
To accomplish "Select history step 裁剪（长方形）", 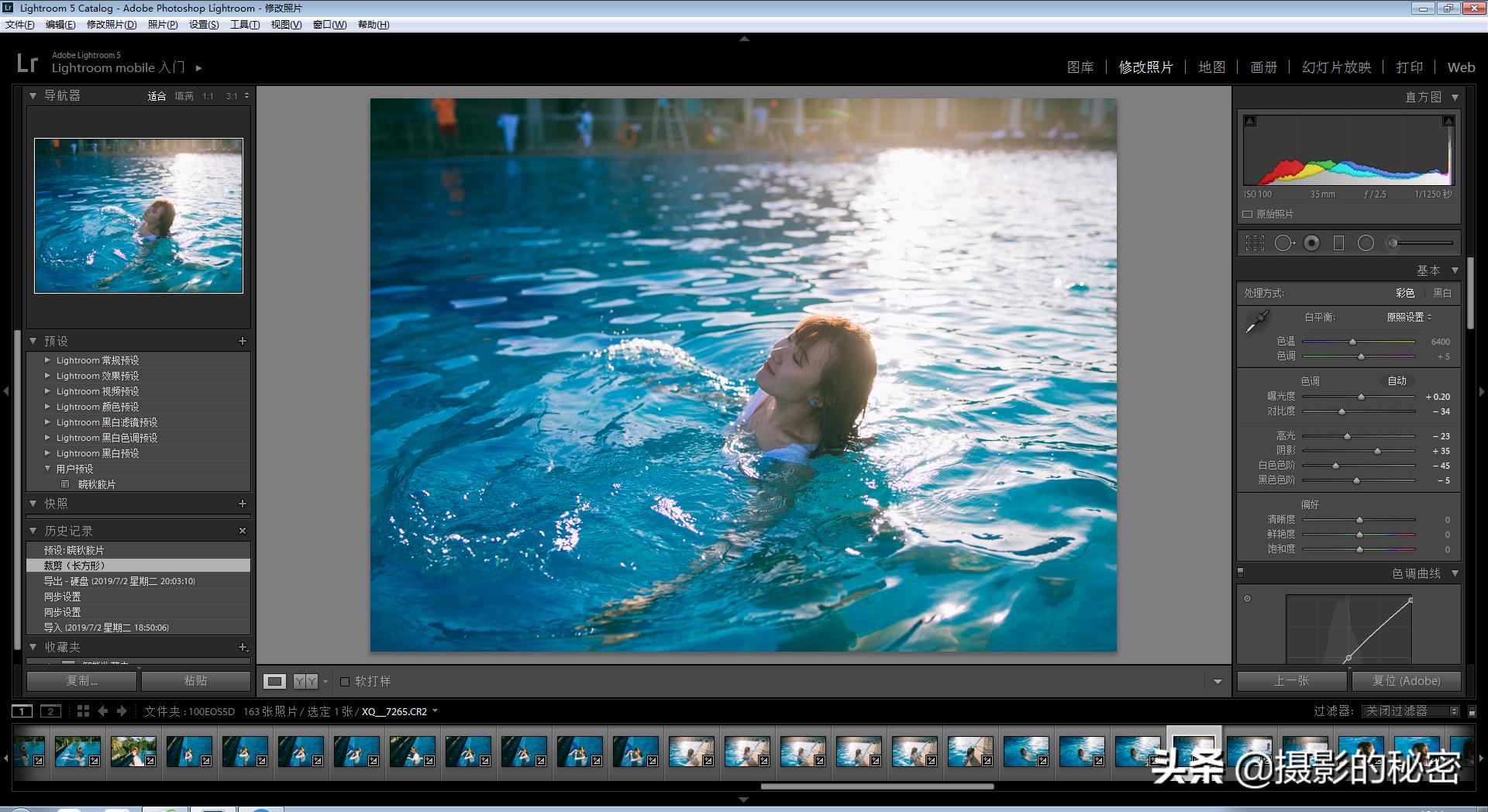I will 139,566.
